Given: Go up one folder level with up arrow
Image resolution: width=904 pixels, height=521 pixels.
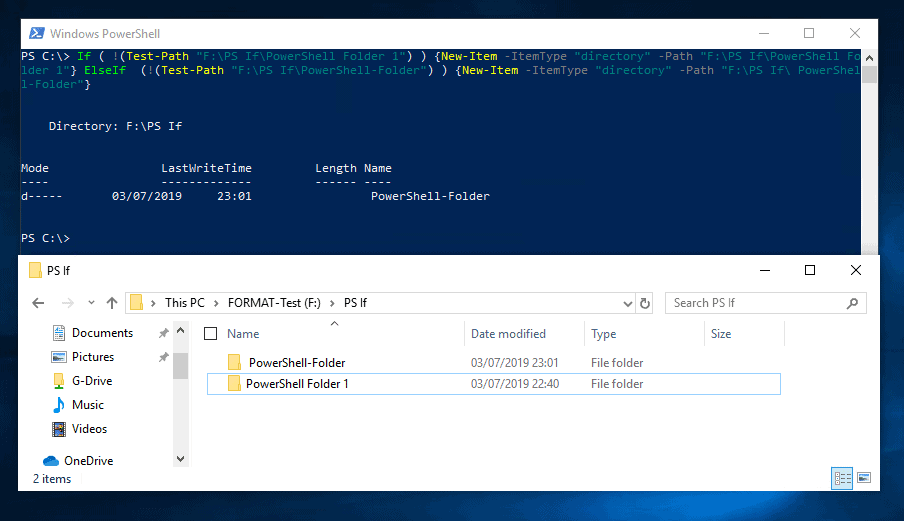Looking at the screenshot, I should [112, 303].
